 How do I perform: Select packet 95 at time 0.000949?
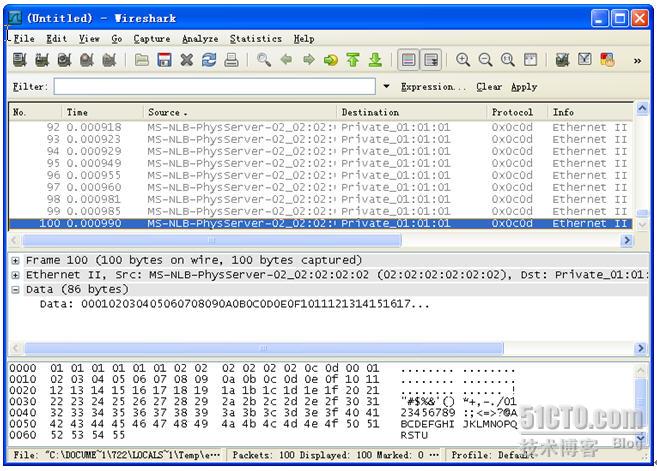coord(321,163)
